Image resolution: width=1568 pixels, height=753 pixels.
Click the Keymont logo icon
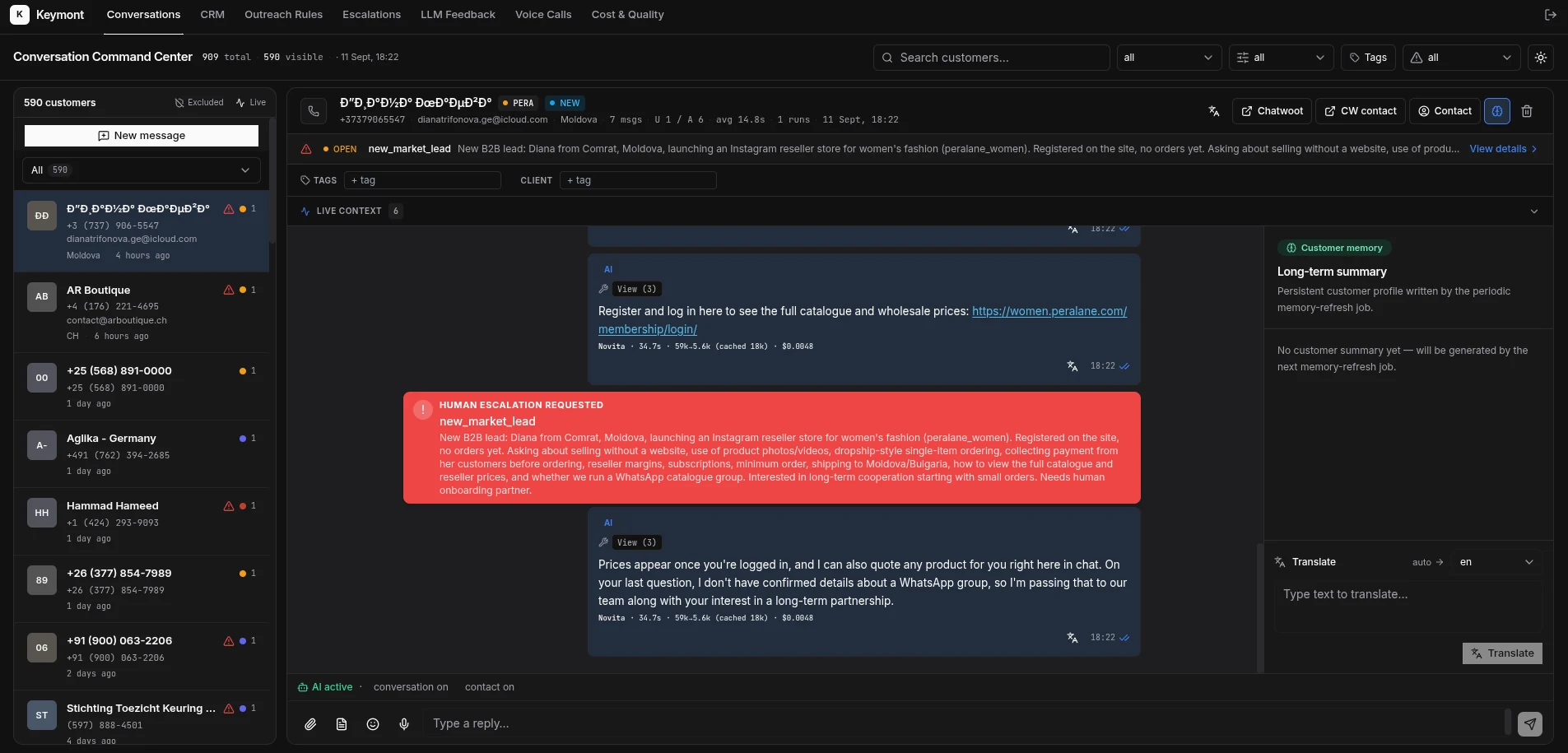20,15
